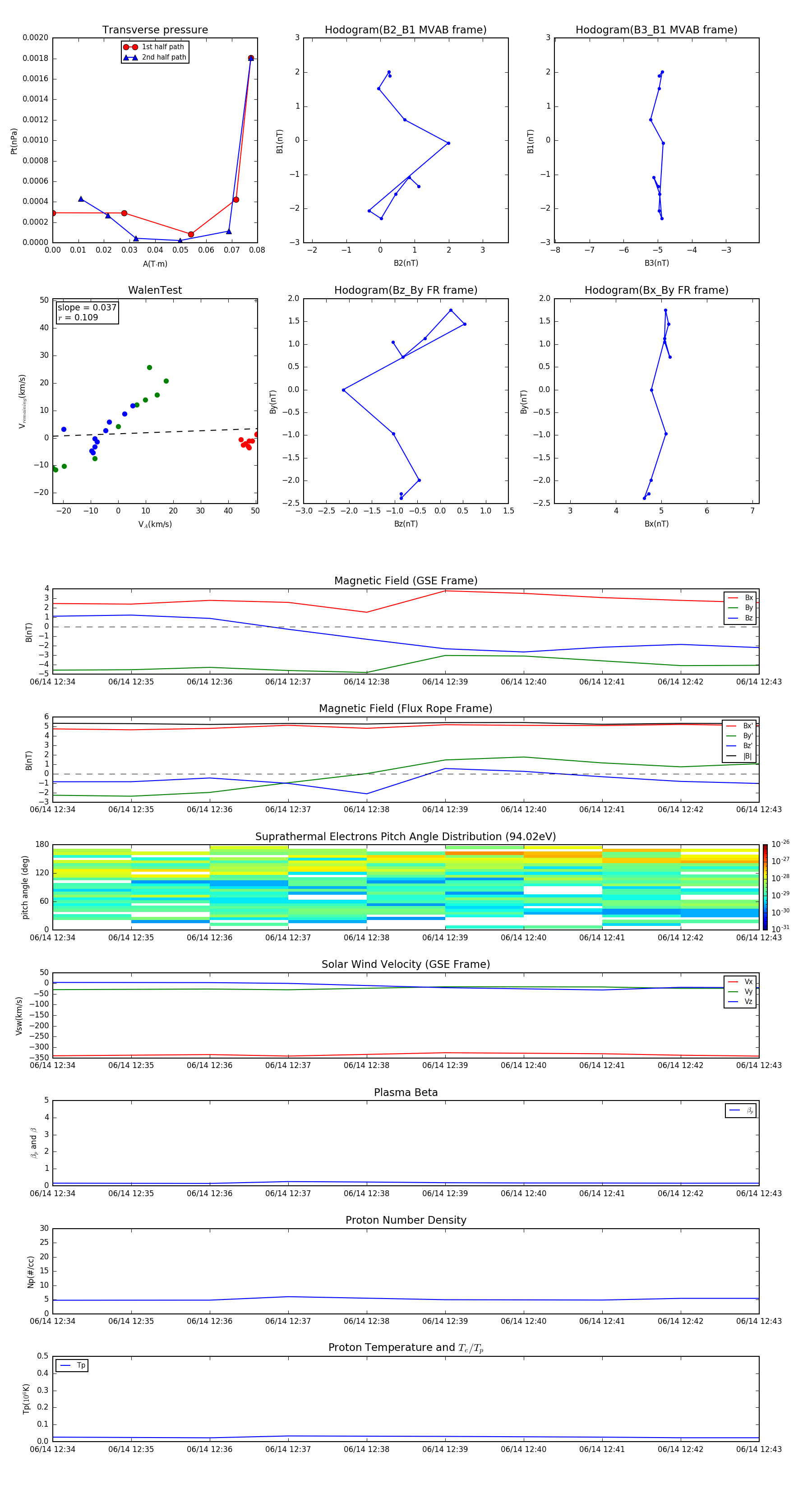The height and width of the screenshot is (1489, 812).
Task: Click the dashed fit line in WalenTest
Action: pos(155,432)
